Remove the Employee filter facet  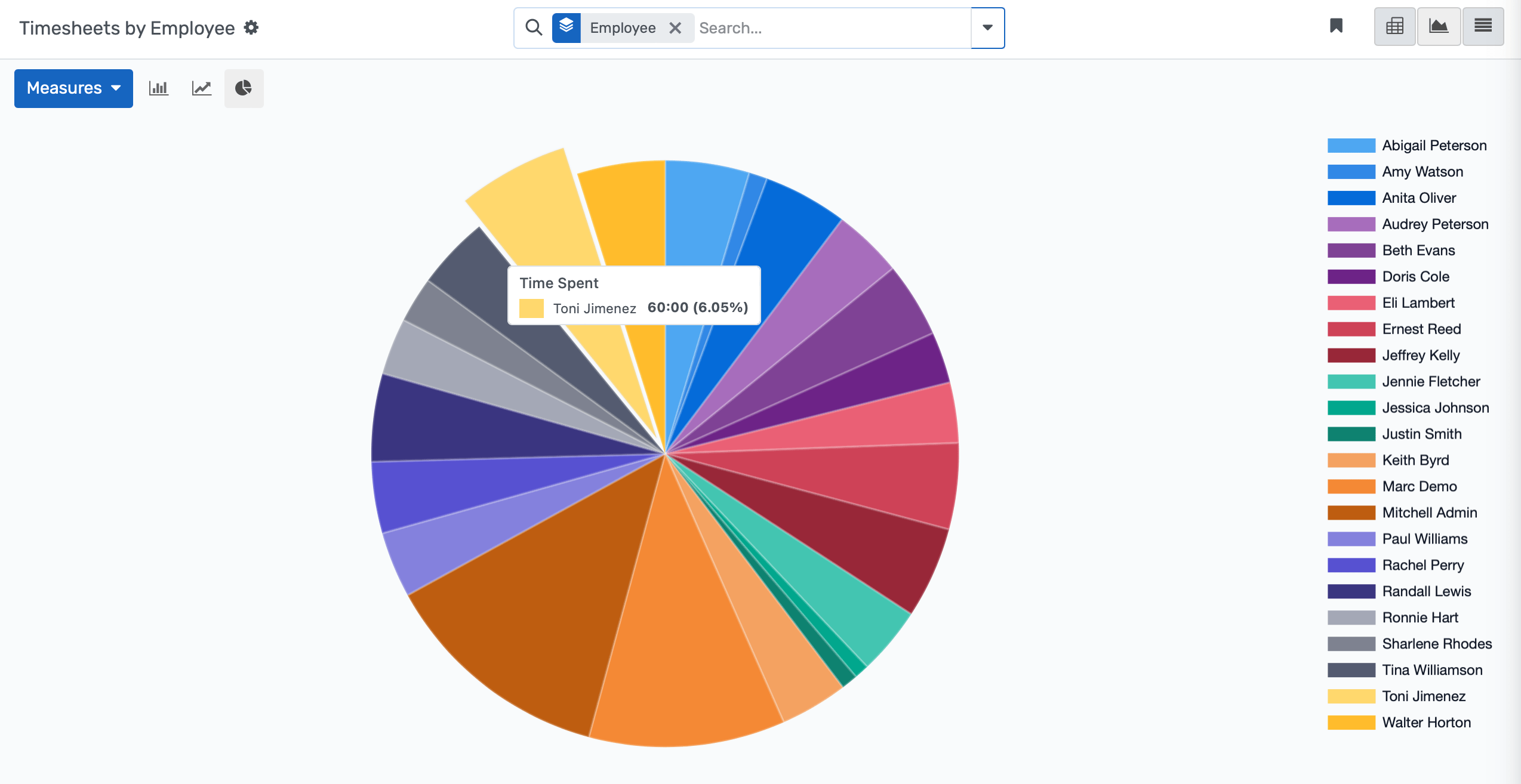[x=675, y=27]
